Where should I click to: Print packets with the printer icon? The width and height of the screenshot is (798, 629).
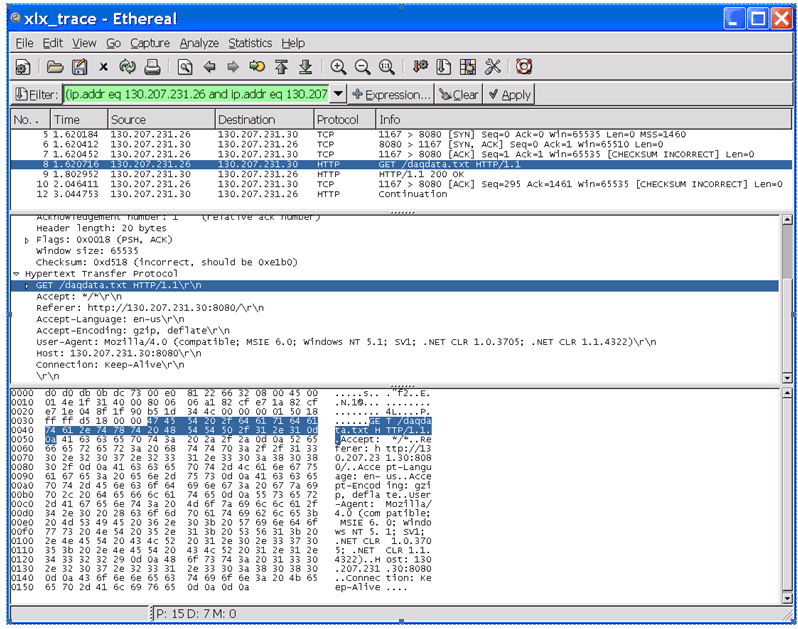tap(152, 67)
